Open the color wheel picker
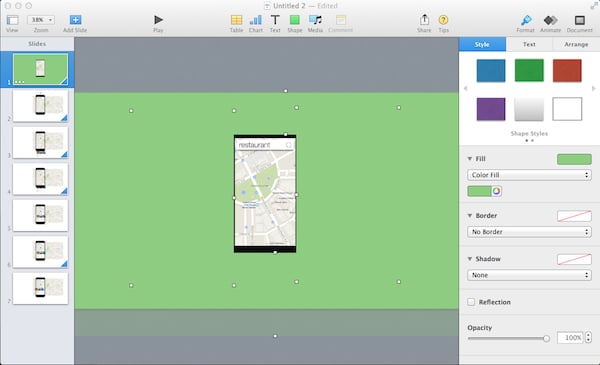This screenshot has height=365, width=600. pos(496,191)
